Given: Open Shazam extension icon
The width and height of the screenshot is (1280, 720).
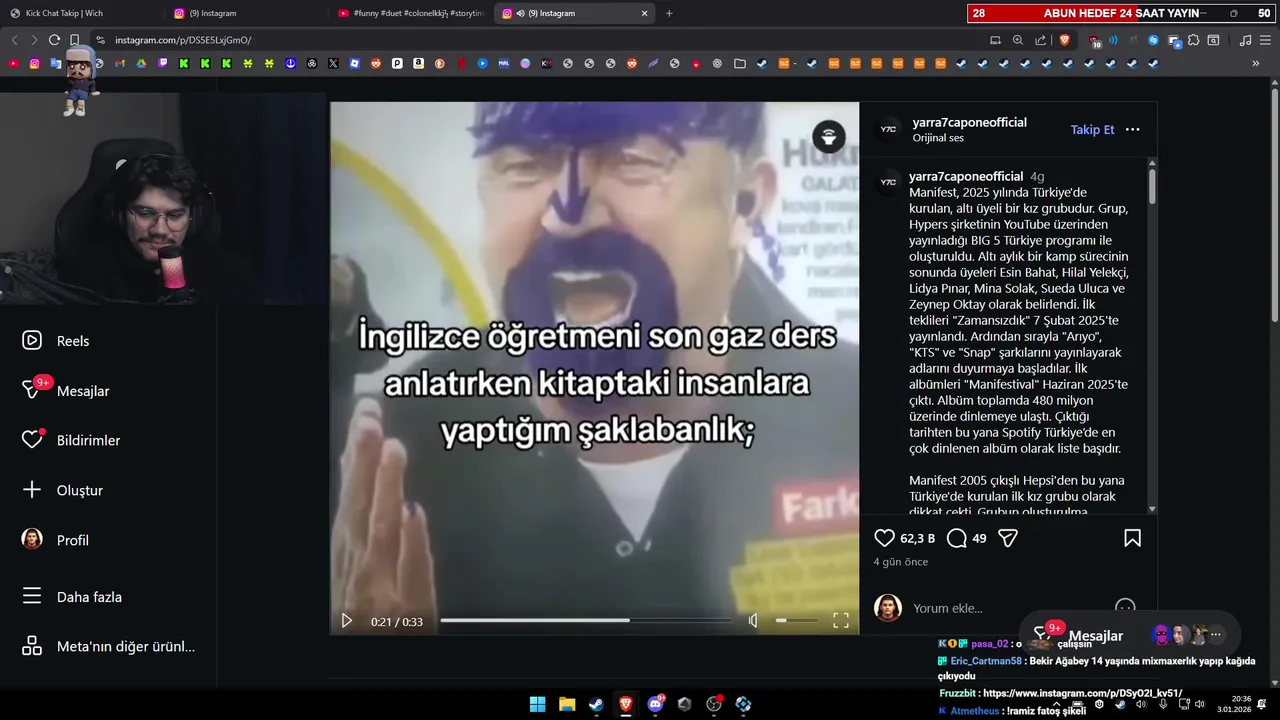Looking at the screenshot, I should click(x=1153, y=40).
